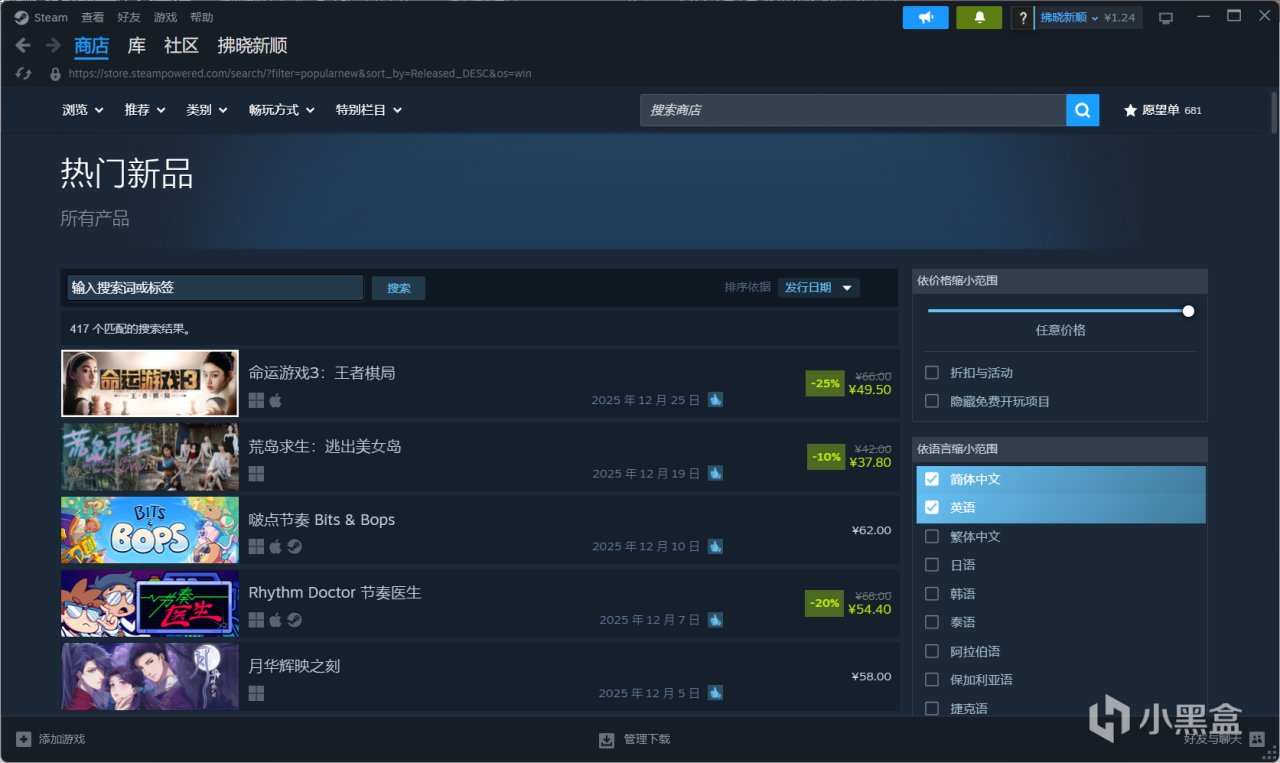This screenshot has height=763, width=1280.
Task: Focus the 输入搜索词或标签 input box
Action: pos(215,288)
